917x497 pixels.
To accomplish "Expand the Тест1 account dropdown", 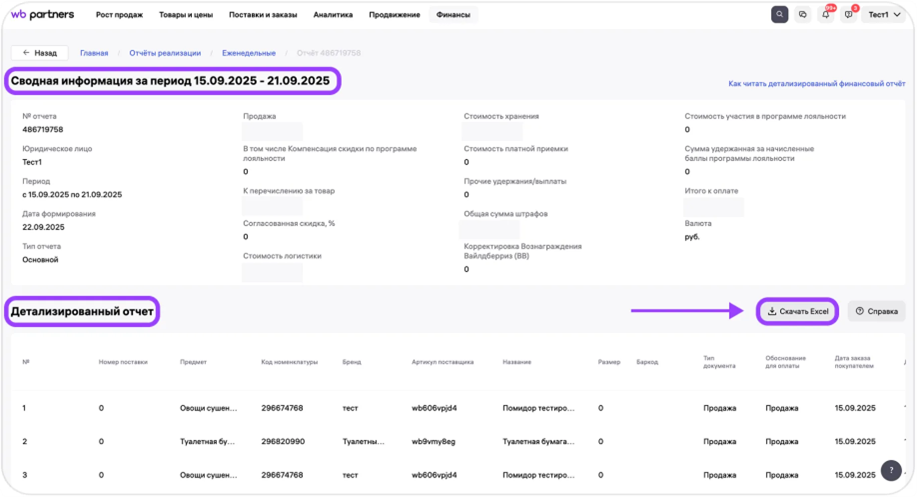I will tap(884, 15).
